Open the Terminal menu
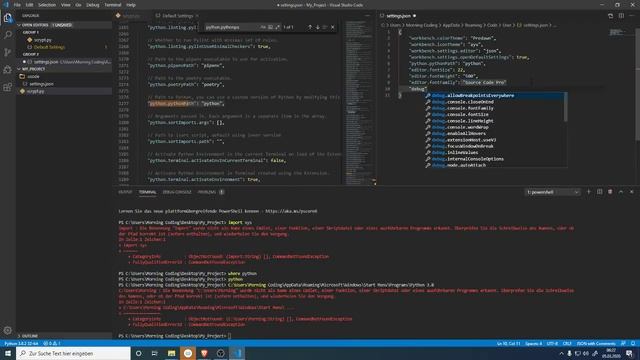Viewport: 640px width, 360px height. (x=113, y=5)
